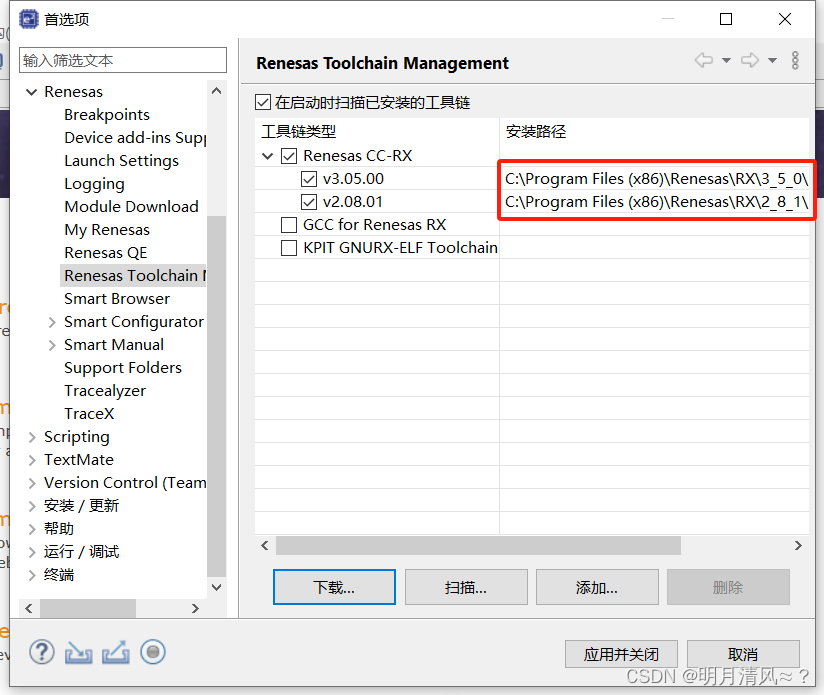824x695 pixels.
Task: Click the tree horizontal scrollbar thumb
Action: point(88,608)
